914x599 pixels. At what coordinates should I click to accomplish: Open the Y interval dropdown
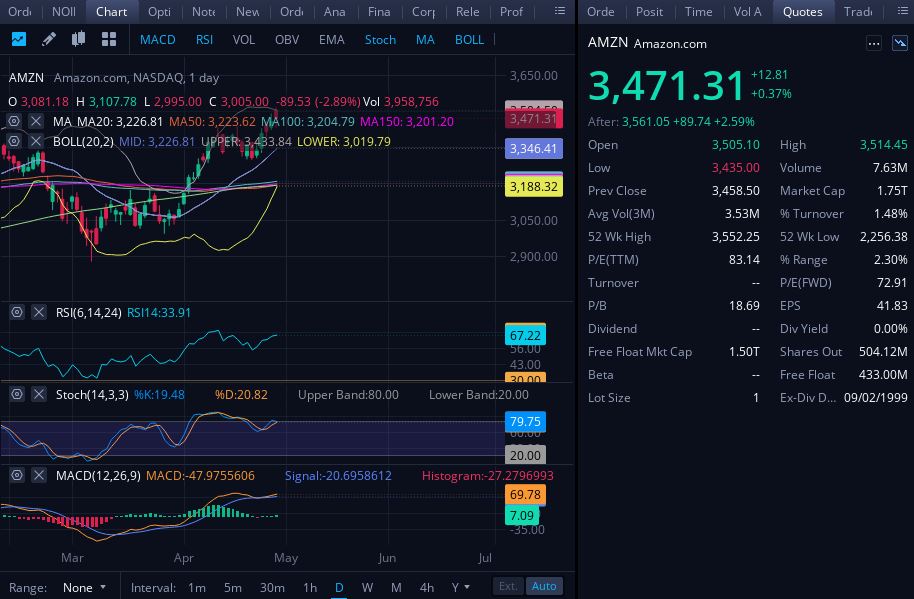tap(460, 587)
